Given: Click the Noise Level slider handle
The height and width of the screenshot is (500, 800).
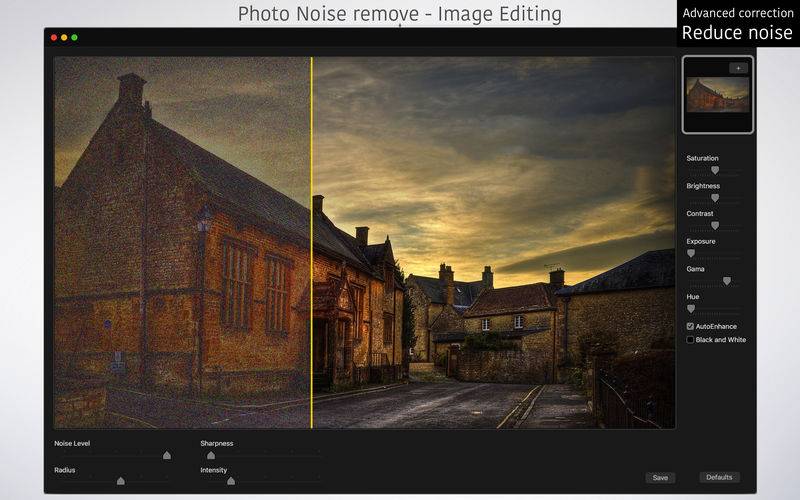Looking at the screenshot, I should coord(167,455).
